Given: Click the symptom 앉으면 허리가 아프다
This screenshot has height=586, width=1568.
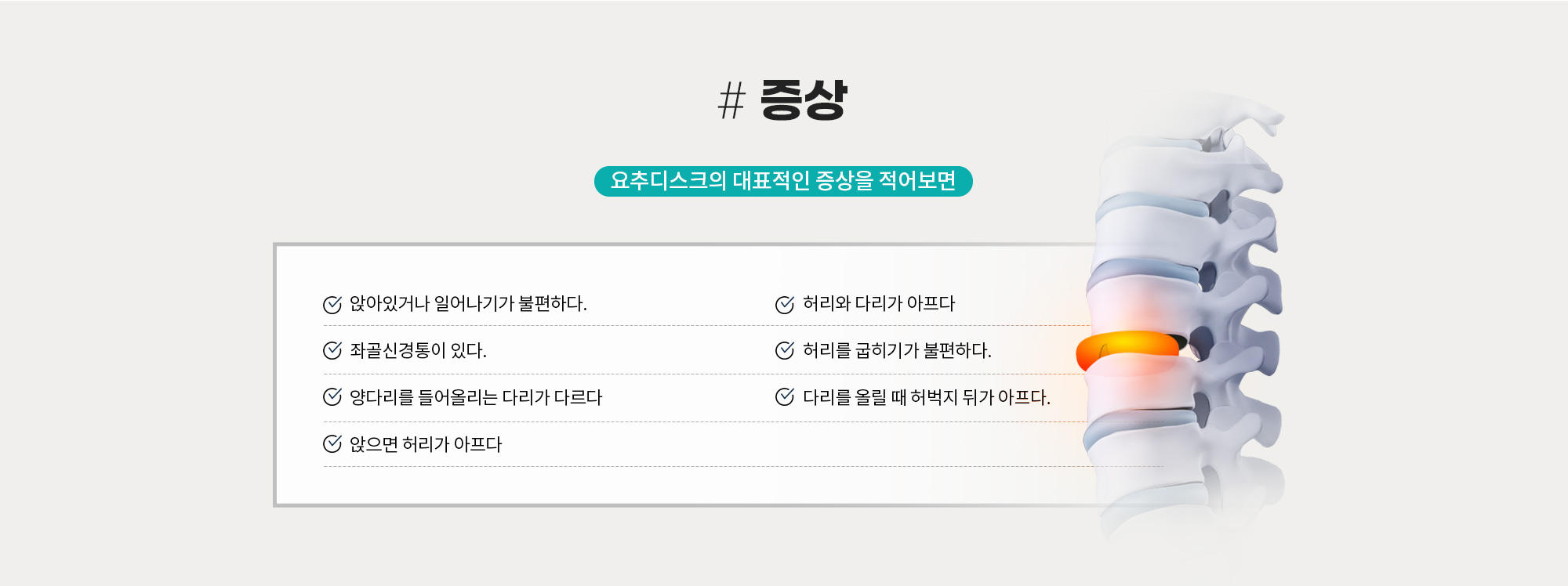Looking at the screenshot, I should (x=426, y=444).
